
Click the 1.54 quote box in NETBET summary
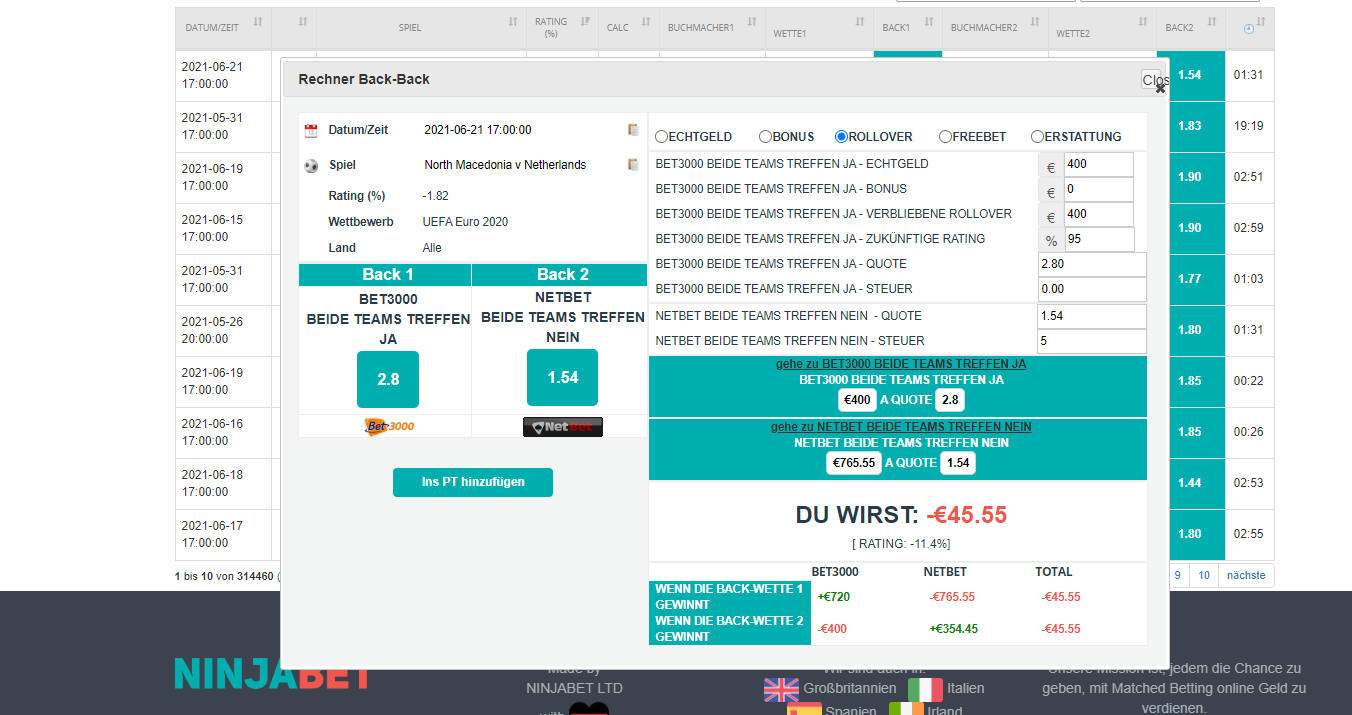958,464
